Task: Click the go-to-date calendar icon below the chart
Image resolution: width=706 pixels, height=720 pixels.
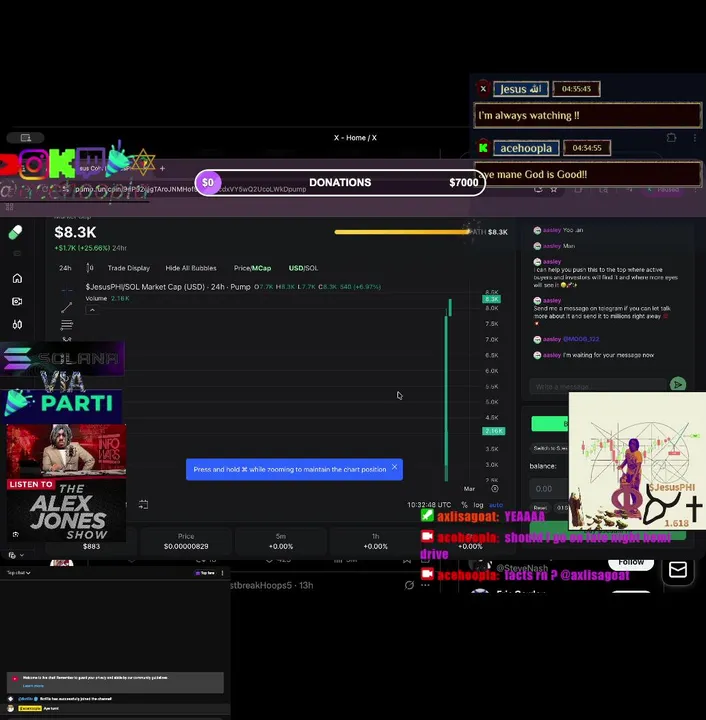Action: click(143, 505)
